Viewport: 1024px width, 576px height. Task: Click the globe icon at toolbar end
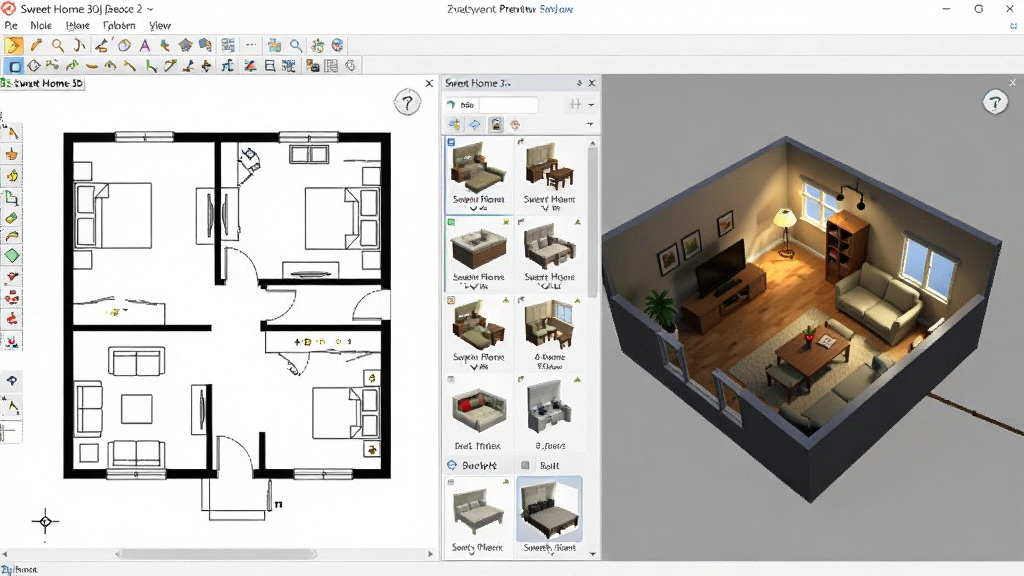point(338,45)
